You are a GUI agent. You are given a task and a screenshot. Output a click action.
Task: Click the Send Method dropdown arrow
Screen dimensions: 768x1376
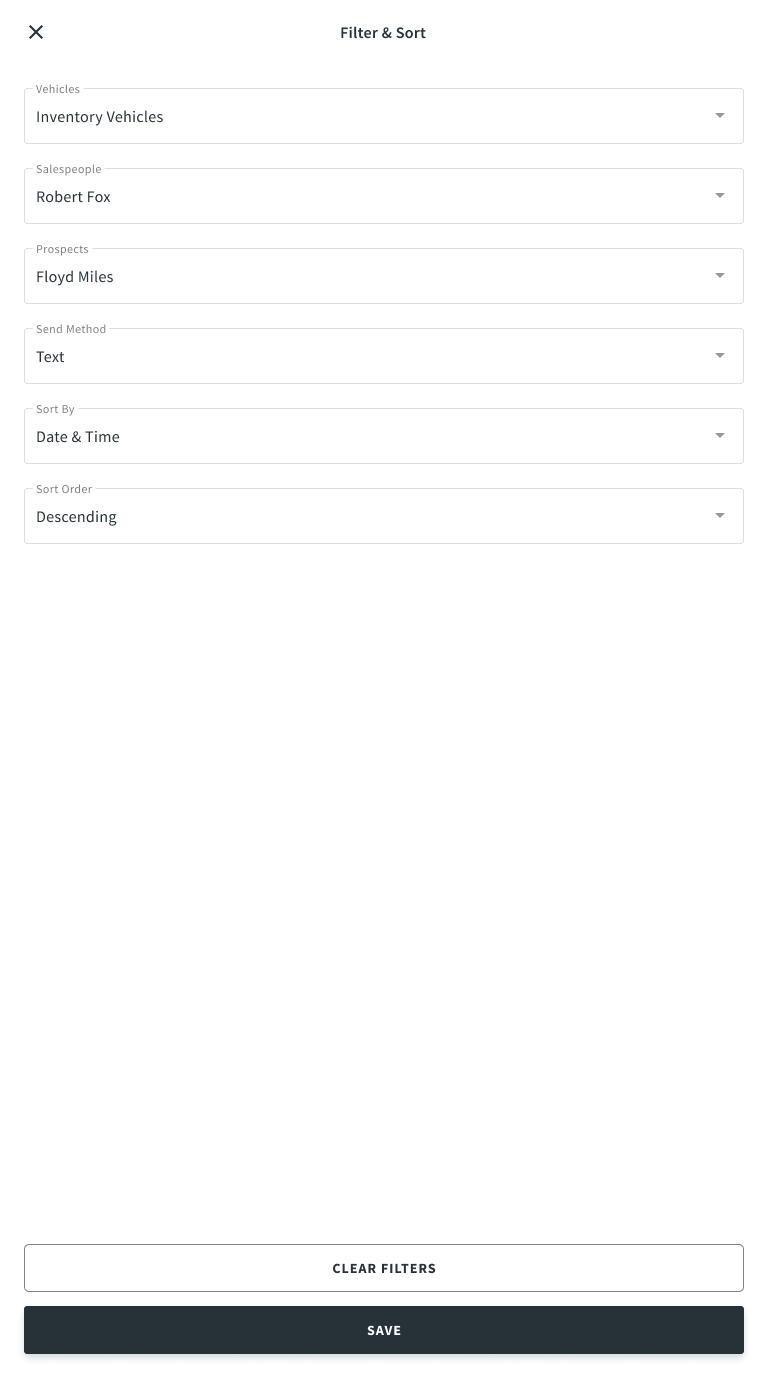[x=719, y=356]
